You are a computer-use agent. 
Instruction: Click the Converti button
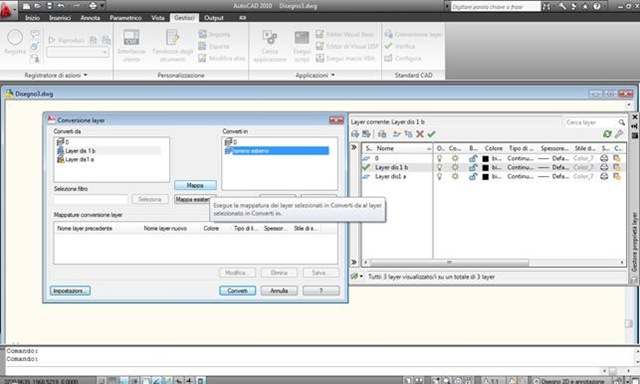coord(238,291)
